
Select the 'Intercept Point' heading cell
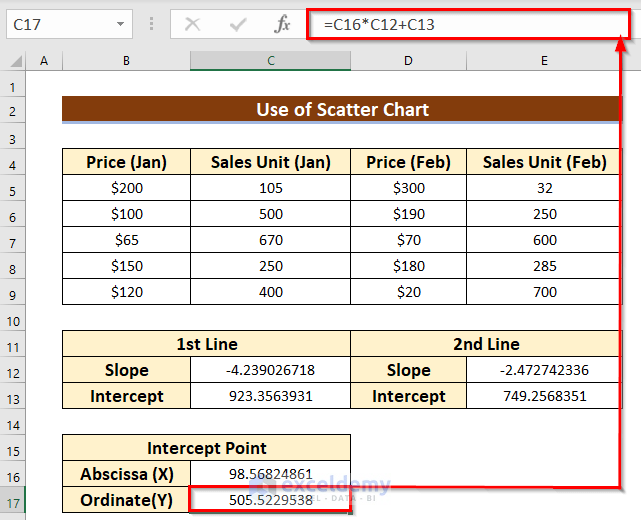click(x=206, y=448)
